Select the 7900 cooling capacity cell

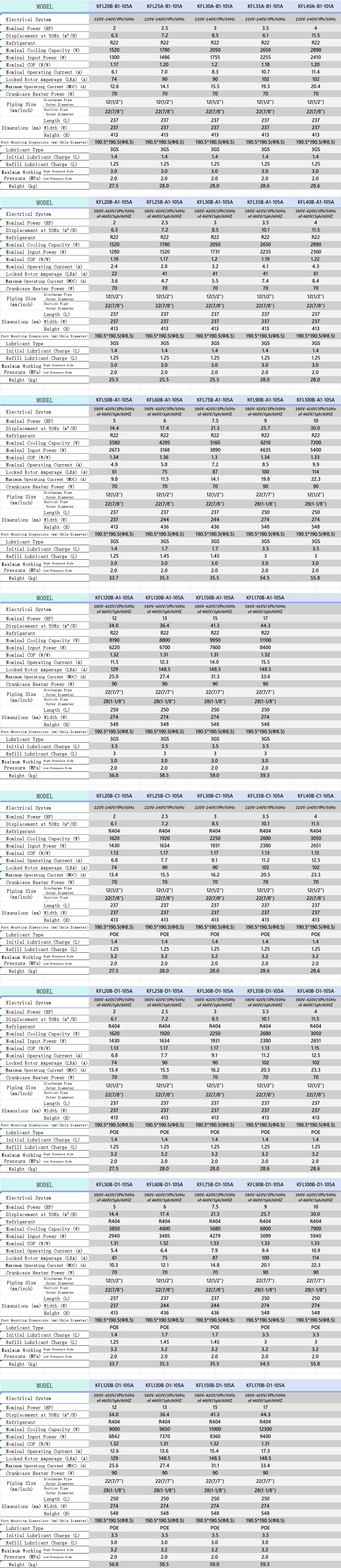coord(315,1228)
